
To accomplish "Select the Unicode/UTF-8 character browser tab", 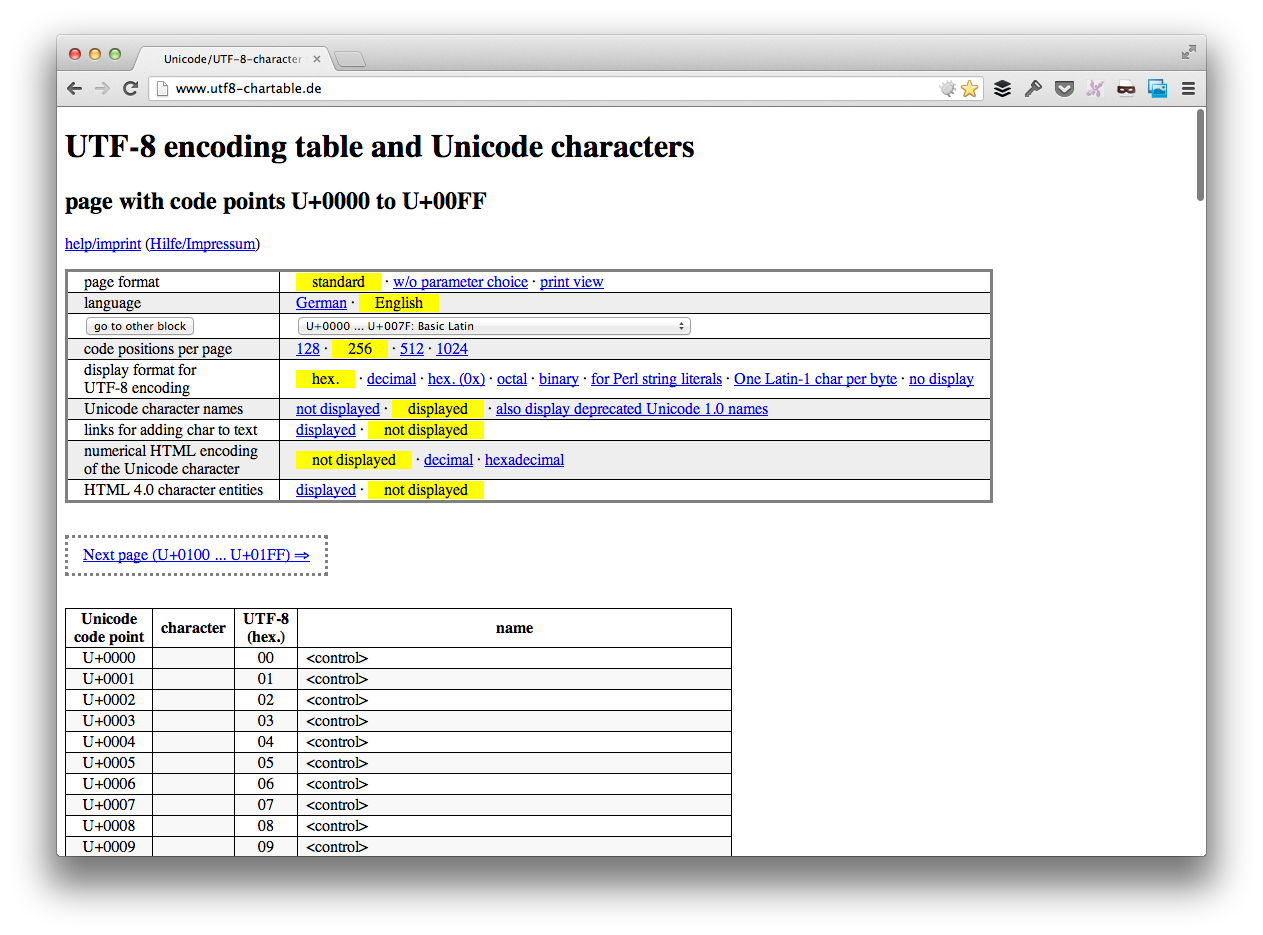I will click(232, 59).
